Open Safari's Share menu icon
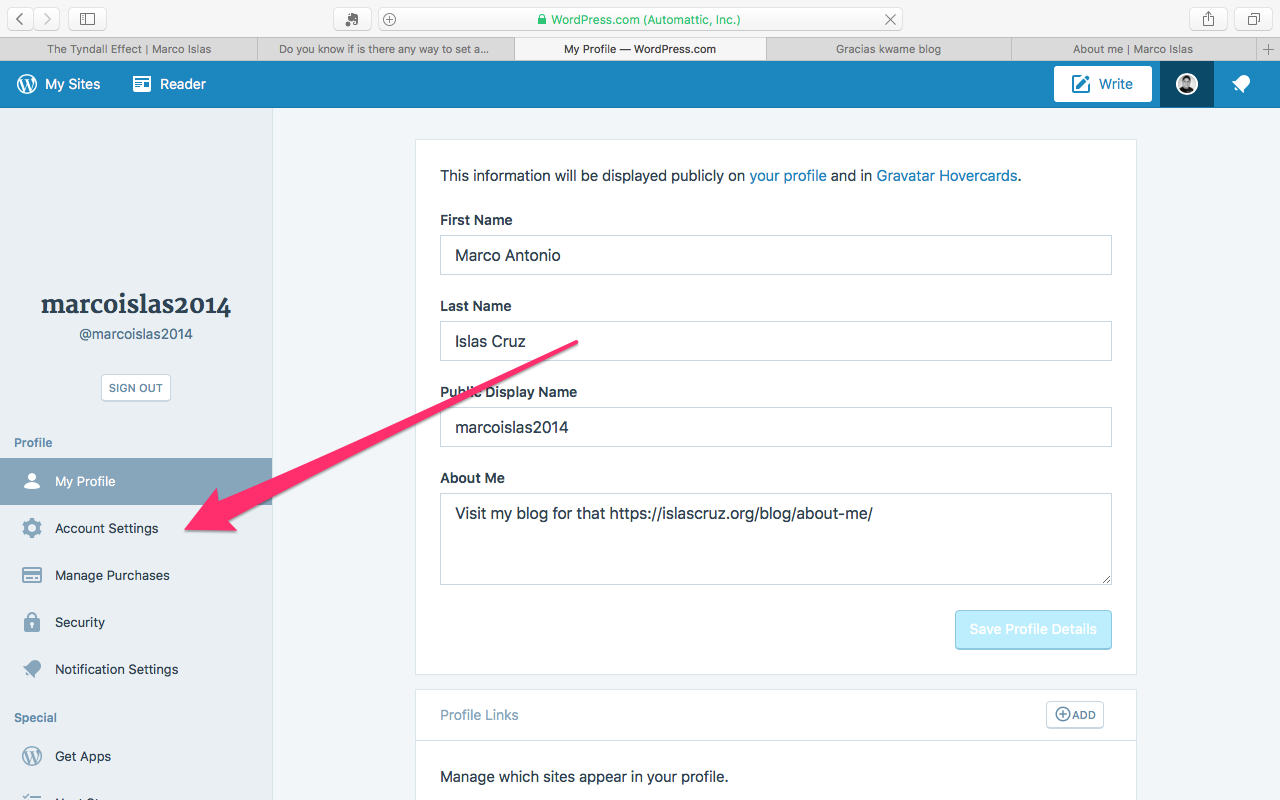 click(x=1208, y=19)
